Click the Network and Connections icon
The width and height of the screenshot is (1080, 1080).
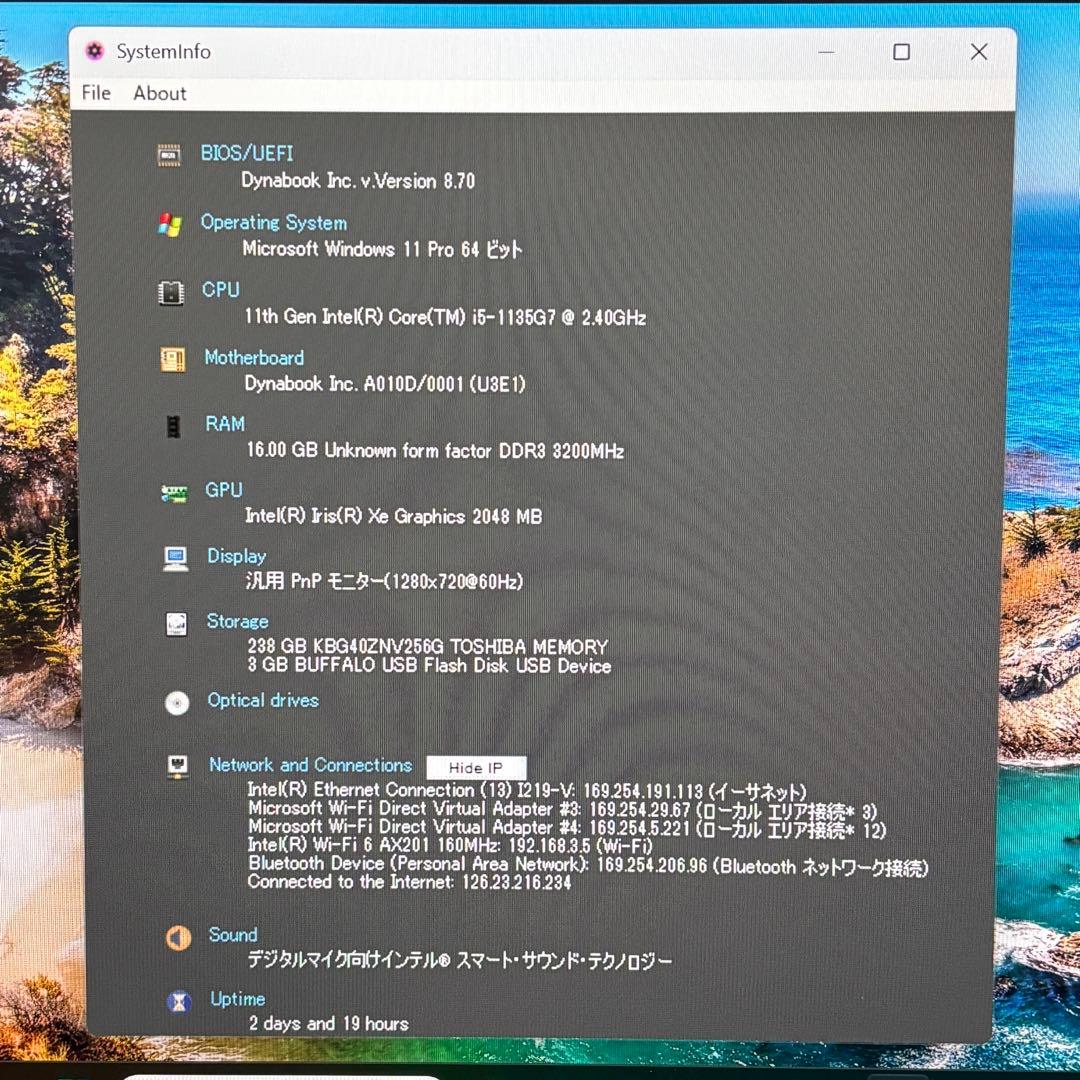pos(177,767)
